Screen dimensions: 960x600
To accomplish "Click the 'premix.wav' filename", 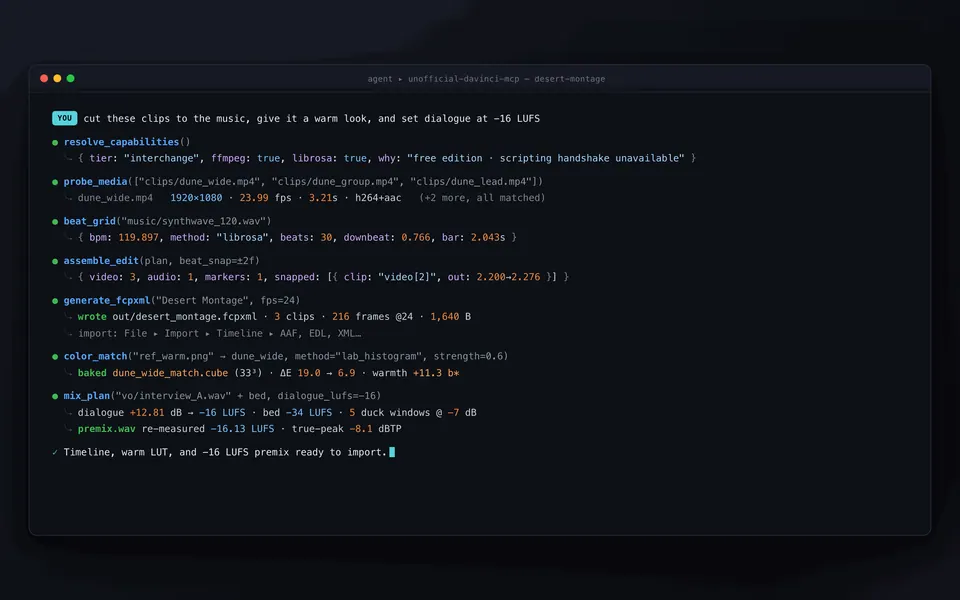I will coord(107,429).
